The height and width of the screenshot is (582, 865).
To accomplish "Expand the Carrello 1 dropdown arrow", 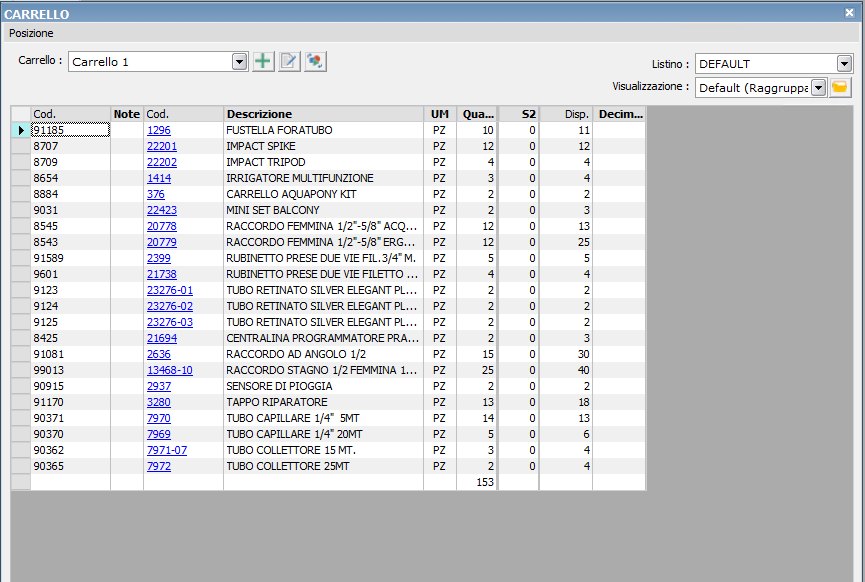I will coord(239,61).
